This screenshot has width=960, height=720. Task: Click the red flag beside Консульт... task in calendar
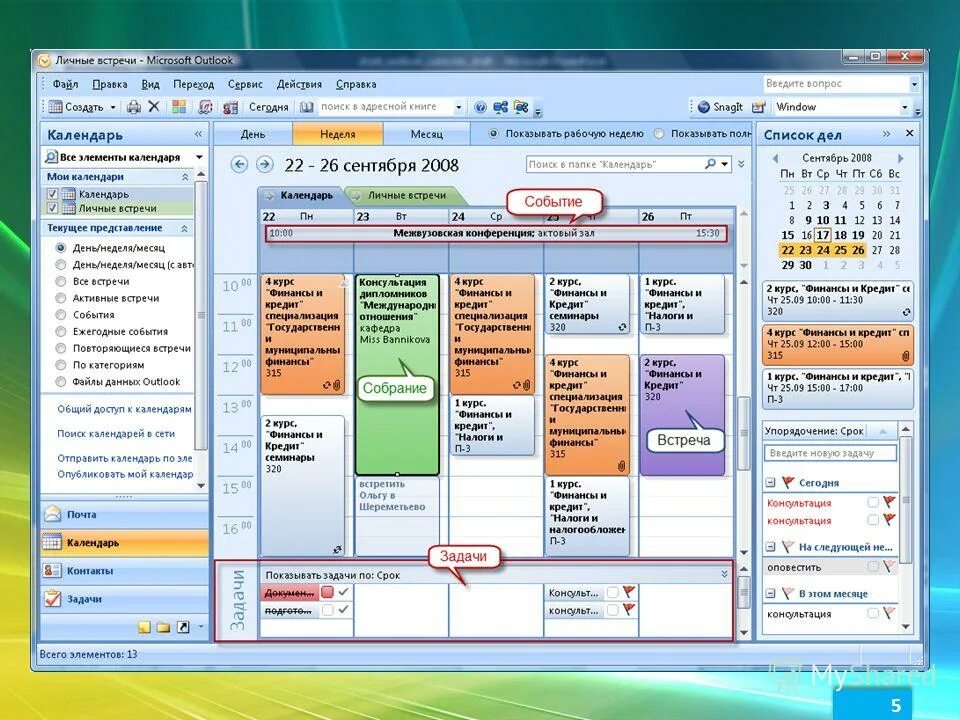pos(629,592)
